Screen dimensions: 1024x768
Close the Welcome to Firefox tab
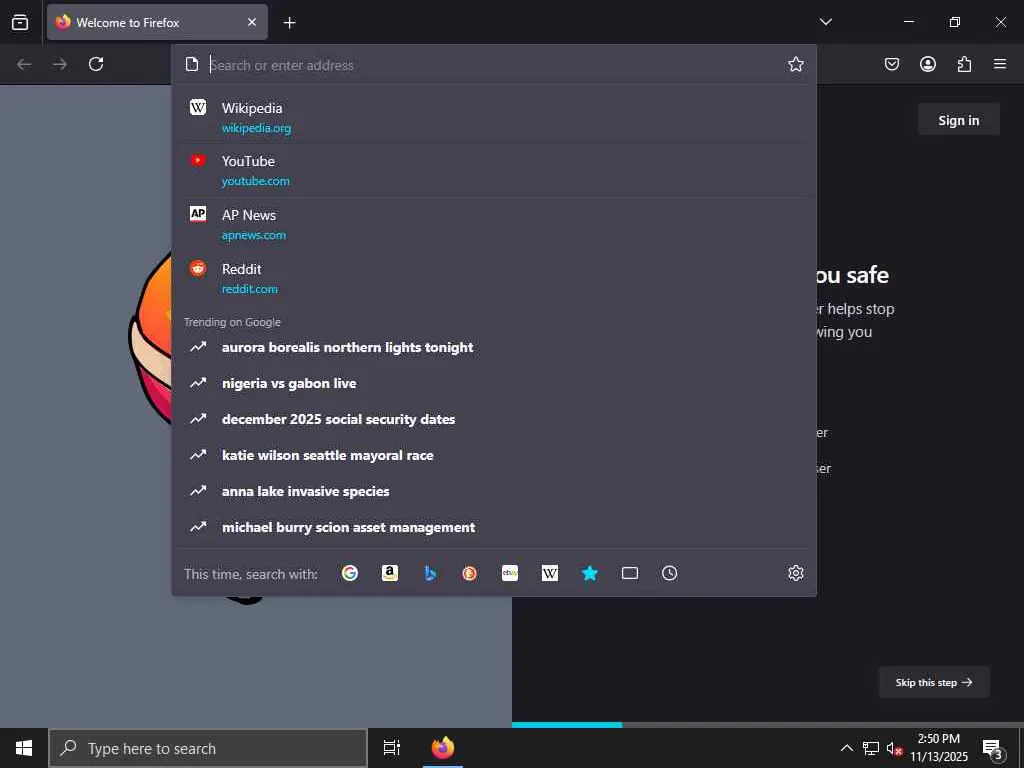tap(252, 22)
